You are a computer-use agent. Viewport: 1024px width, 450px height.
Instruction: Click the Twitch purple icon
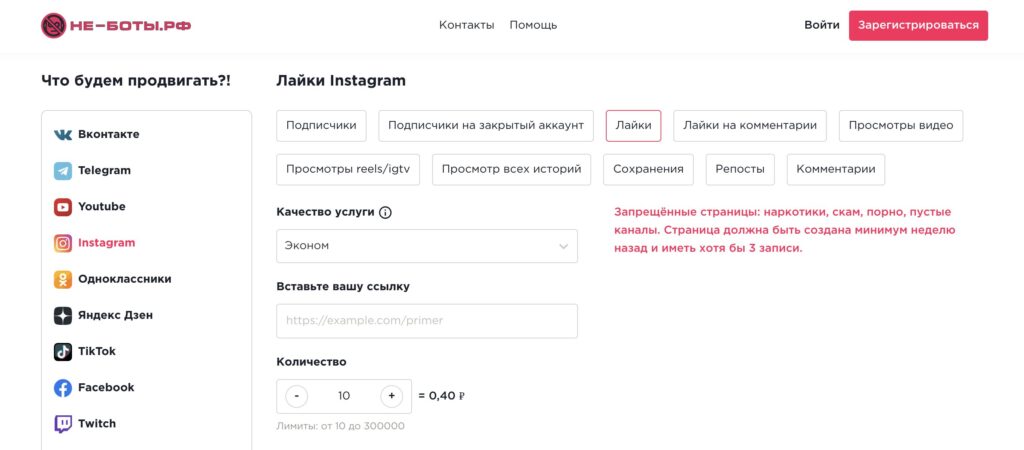(x=63, y=424)
